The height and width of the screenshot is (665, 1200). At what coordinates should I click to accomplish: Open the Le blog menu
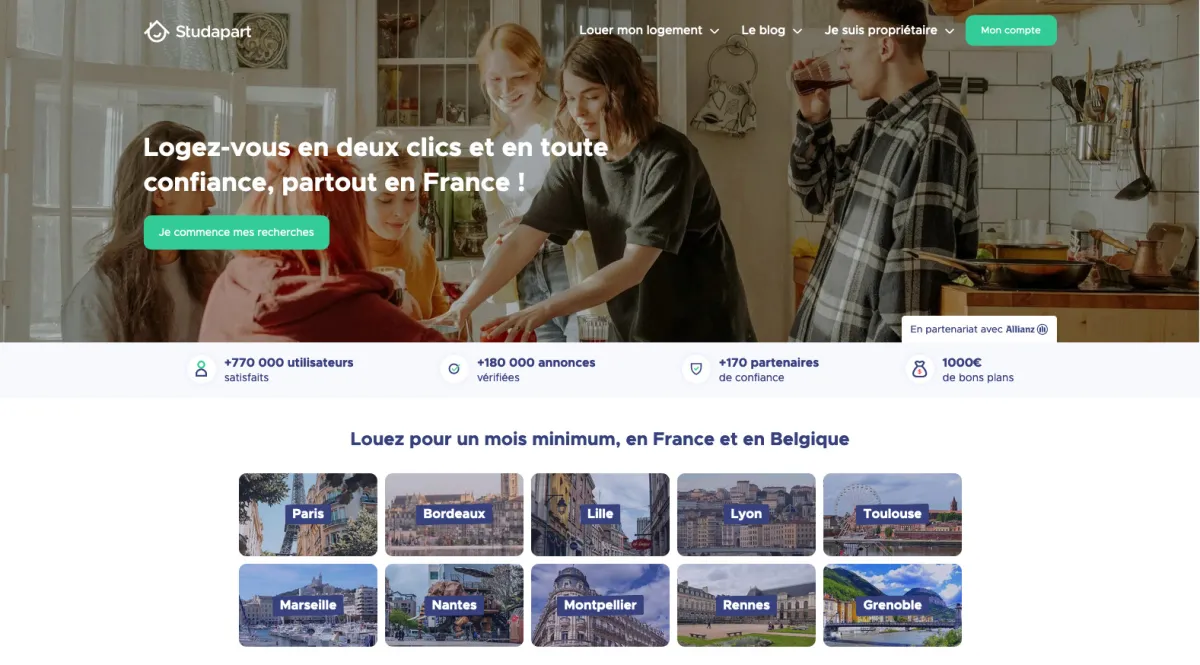click(x=771, y=30)
